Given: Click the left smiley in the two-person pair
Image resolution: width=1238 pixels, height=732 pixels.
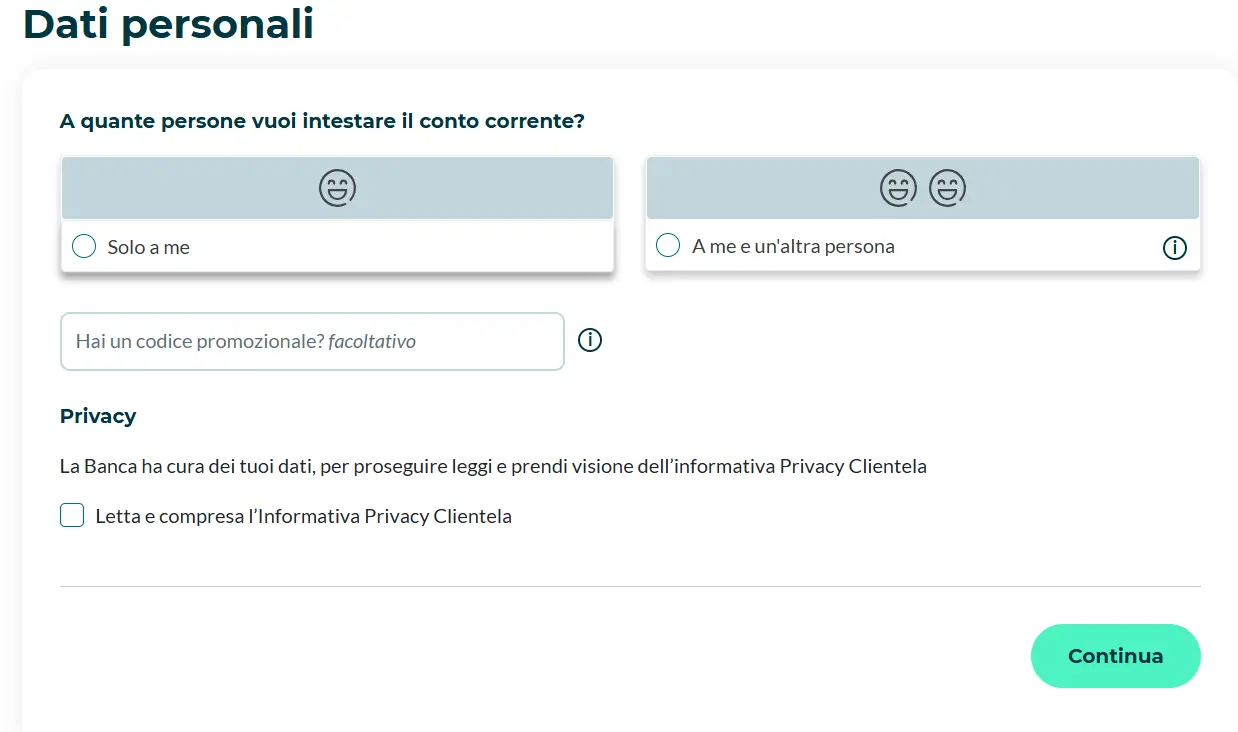Looking at the screenshot, I should click(898, 188).
